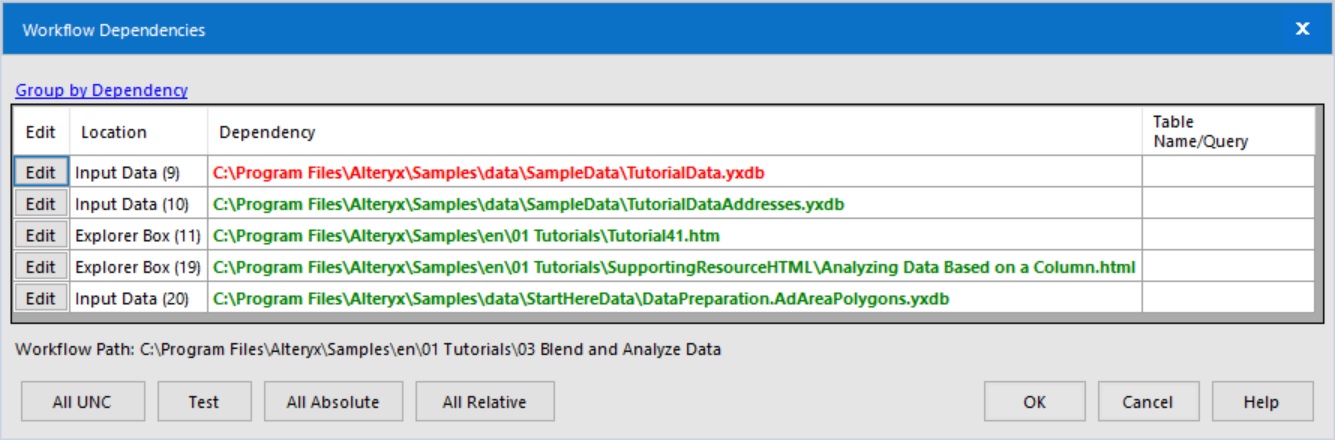Click the Location column header
The width and height of the screenshot is (1336, 440).
[138, 132]
